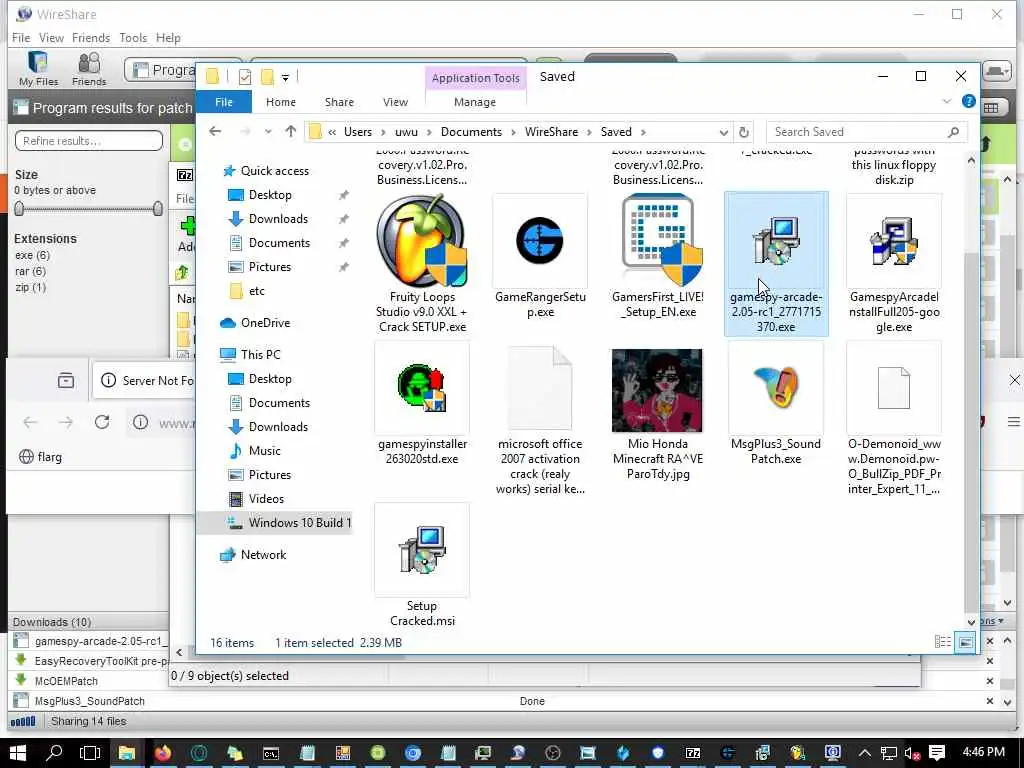Image resolution: width=1024 pixels, height=768 pixels.
Task: Show hidden system tray icons
Action: (x=865, y=753)
